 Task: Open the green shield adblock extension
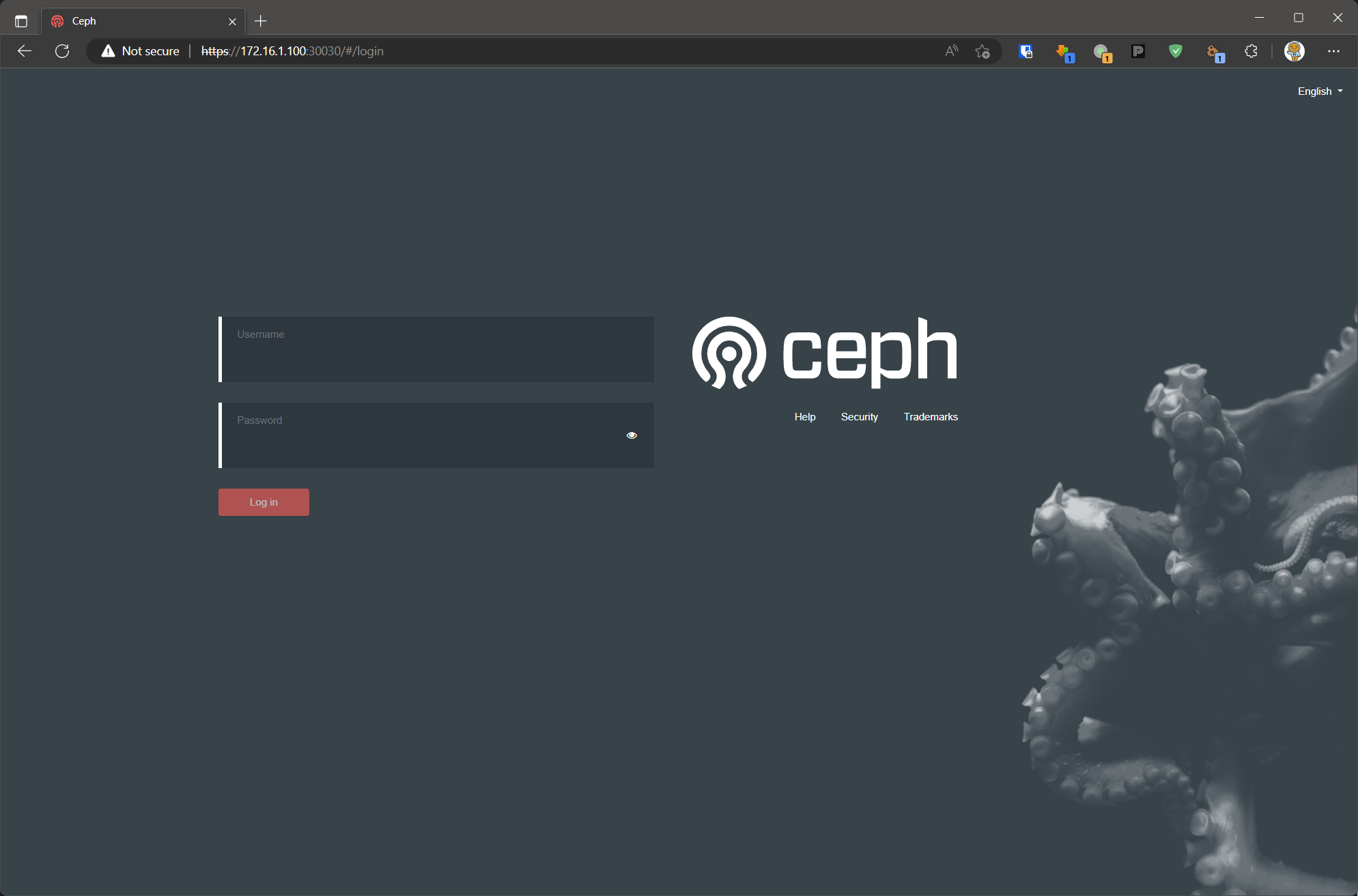point(1175,51)
